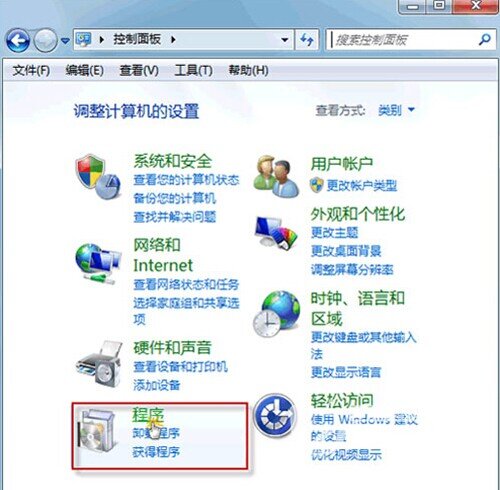The width and height of the screenshot is (500, 490).
Task: Open the User Accounts people icon
Action: point(275,177)
